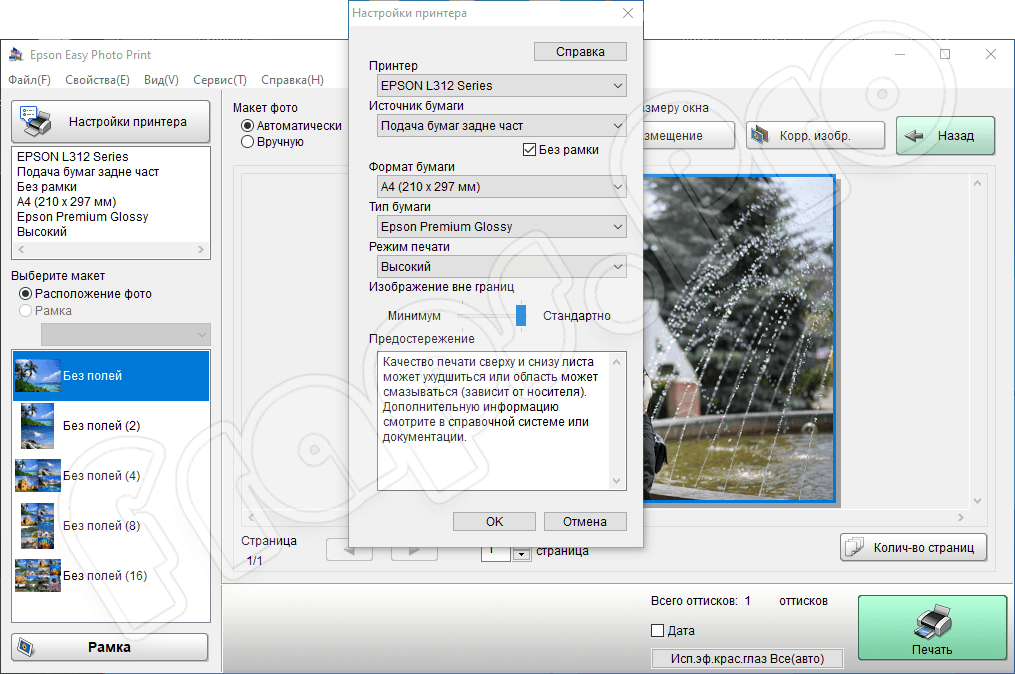Click the printer icon on the Печать button
The image size is (1015, 674).
click(933, 622)
